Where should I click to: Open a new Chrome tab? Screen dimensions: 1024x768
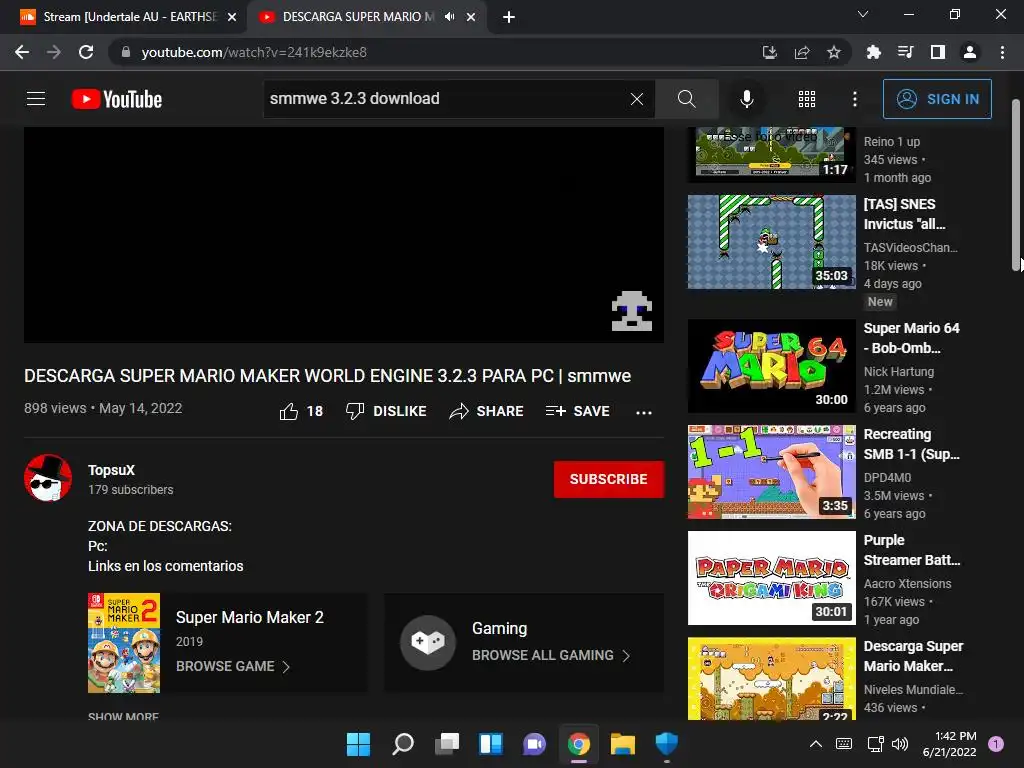point(509,17)
